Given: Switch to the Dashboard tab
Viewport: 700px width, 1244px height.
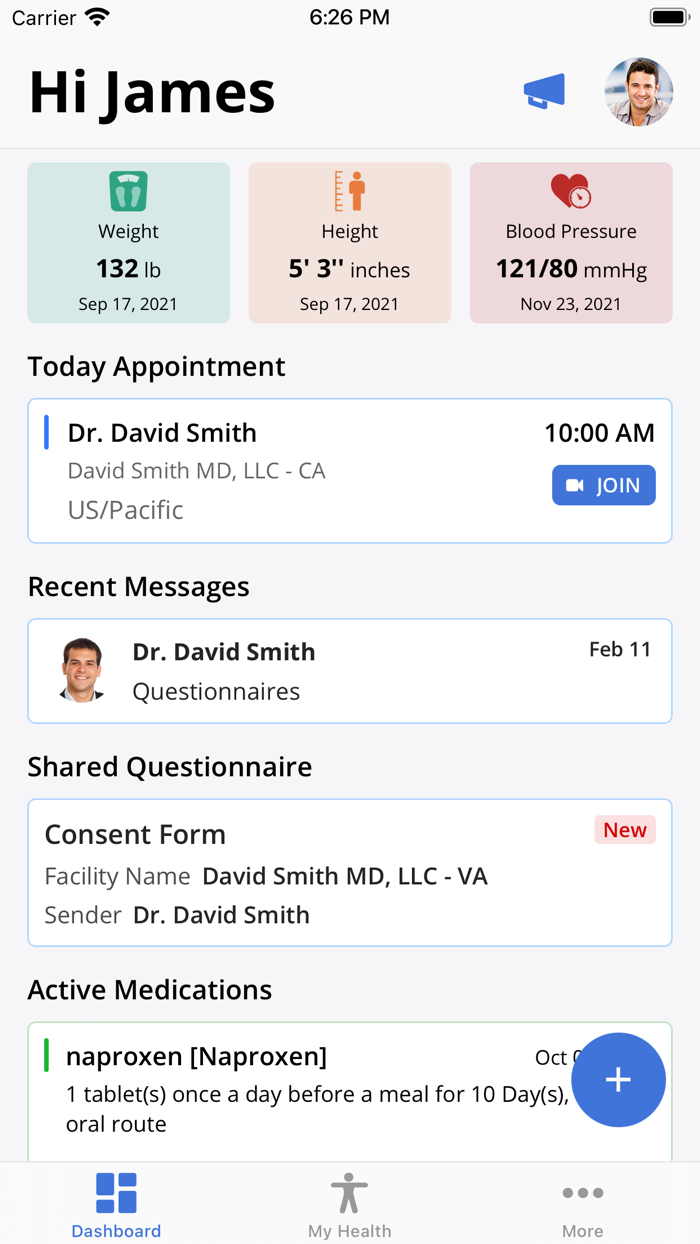Looking at the screenshot, I should (x=116, y=1204).
